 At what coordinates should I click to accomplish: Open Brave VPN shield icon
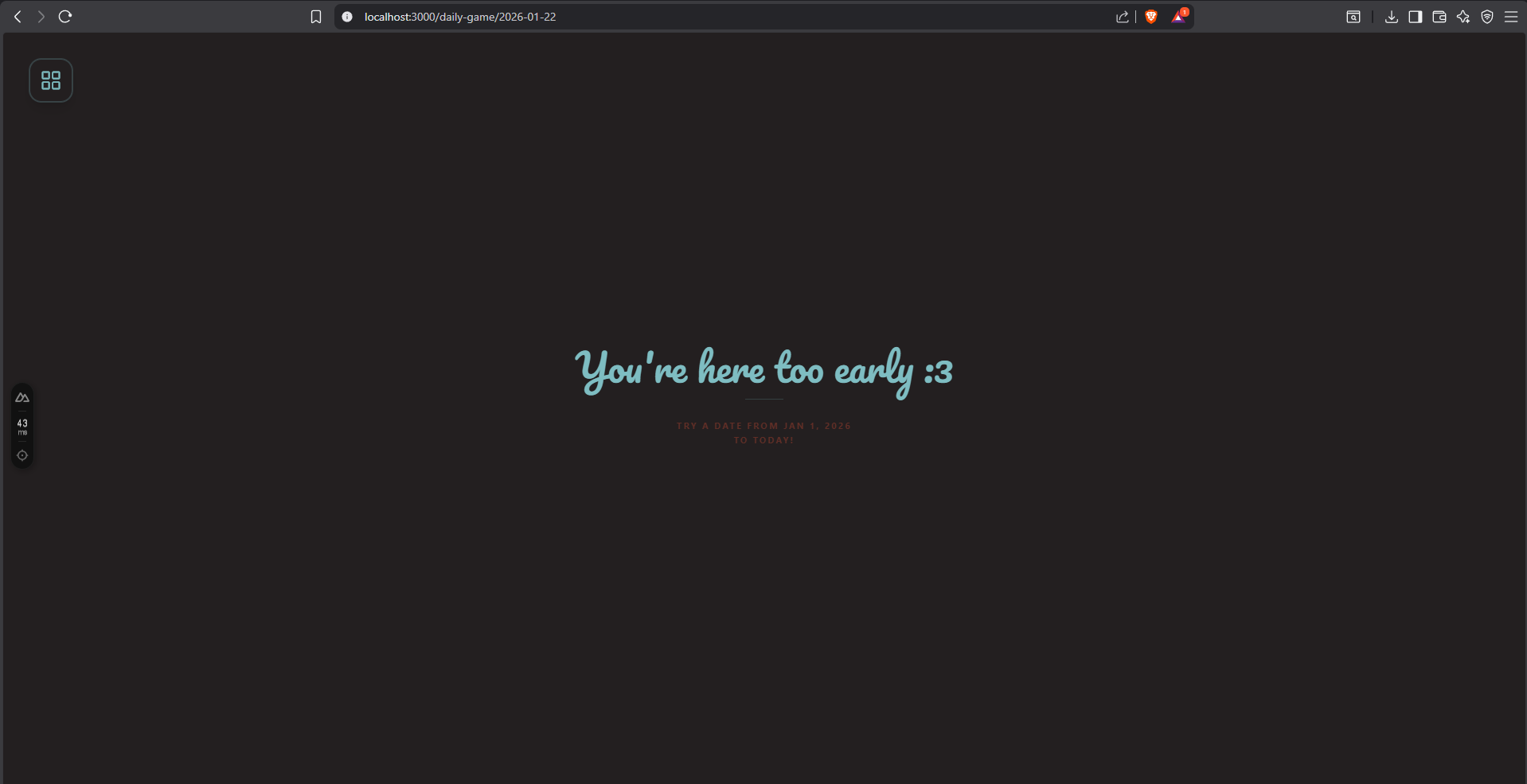tap(1487, 17)
